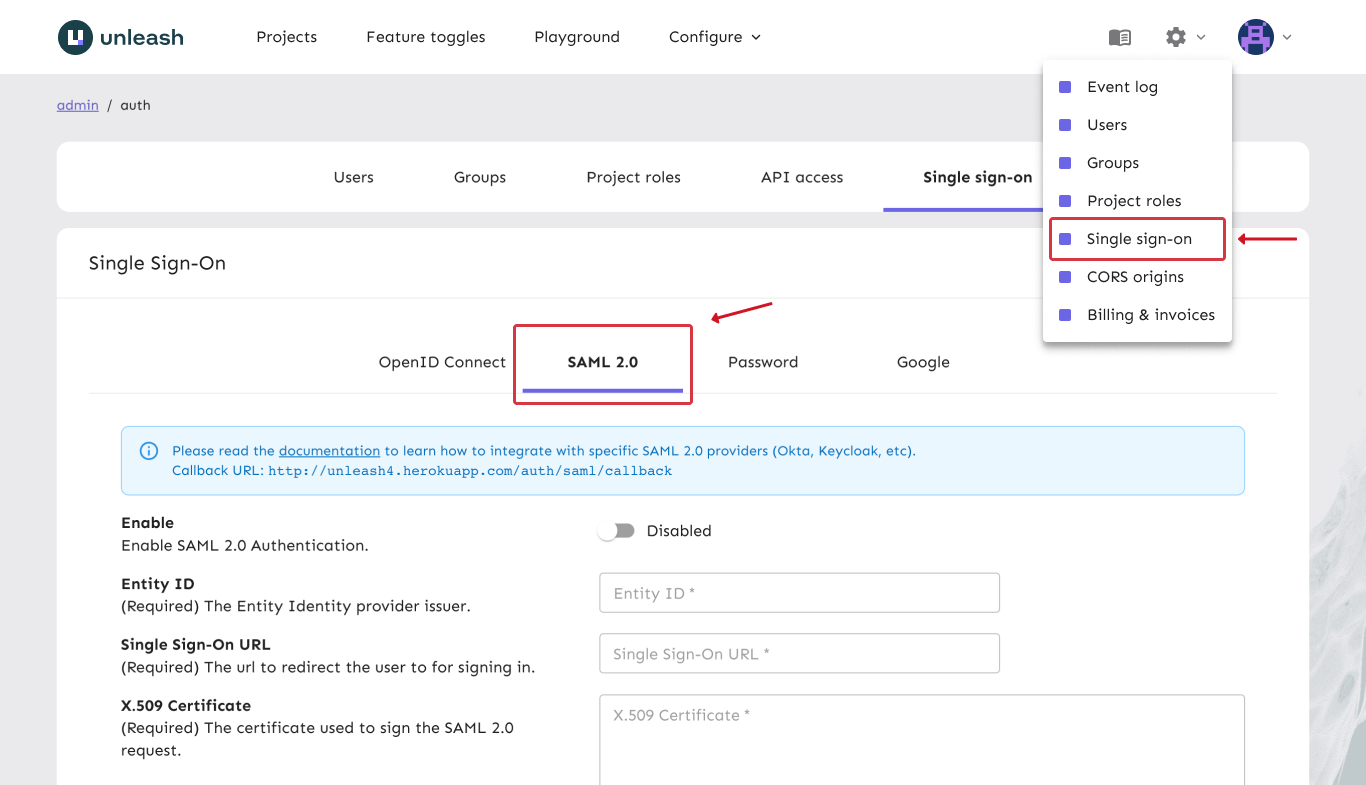Click the settings gear icon
1366x785 pixels.
(x=1174, y=37)
